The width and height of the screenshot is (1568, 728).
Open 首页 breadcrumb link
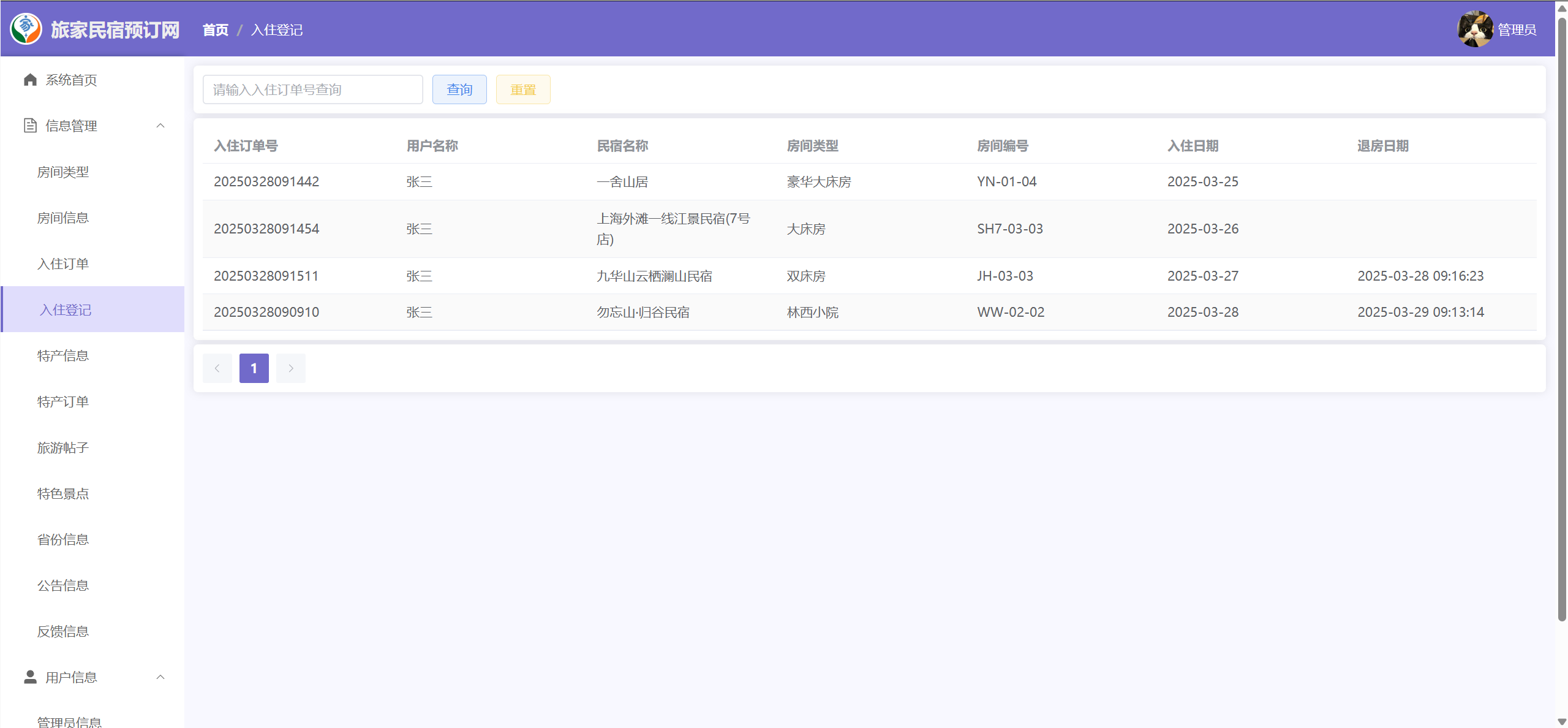(215, 30)
